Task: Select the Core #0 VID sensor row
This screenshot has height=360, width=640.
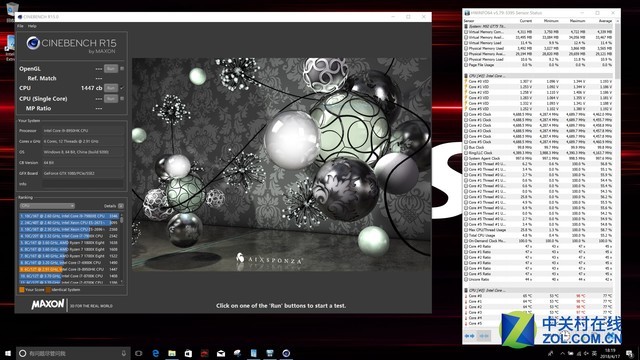Action: [538, 81]
